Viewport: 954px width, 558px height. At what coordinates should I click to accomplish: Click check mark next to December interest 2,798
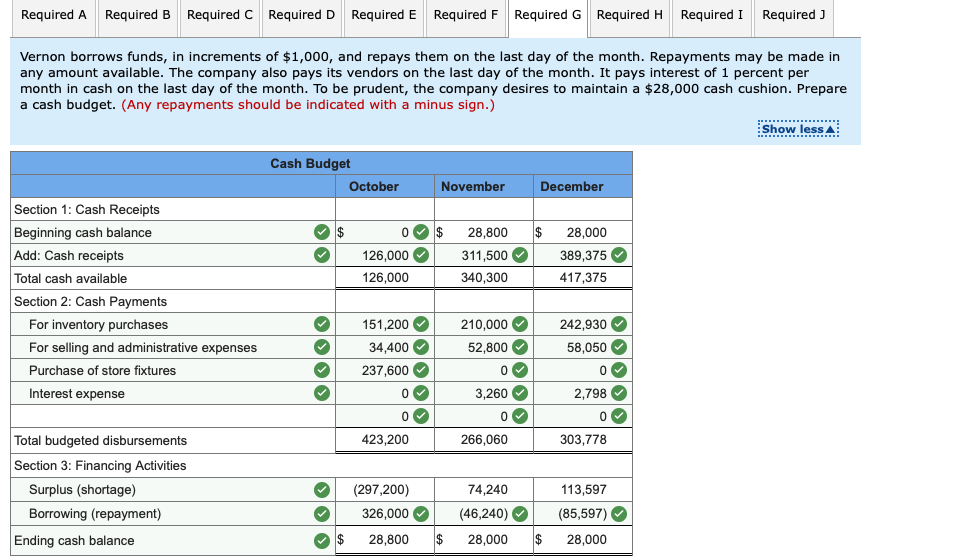click(x=619, y=393)
